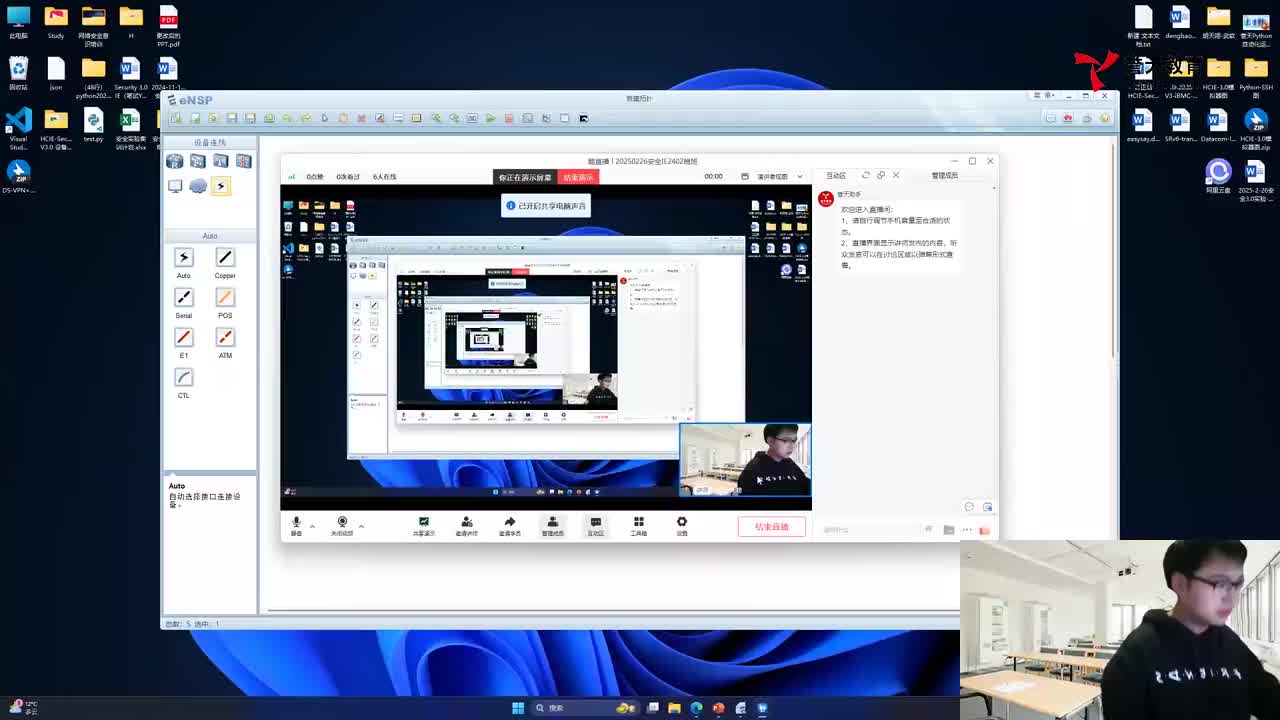Viewport: 1280px width, 720px height.
Task: Click the refresh icon in the chat panel header
Action: coord(866,175)
